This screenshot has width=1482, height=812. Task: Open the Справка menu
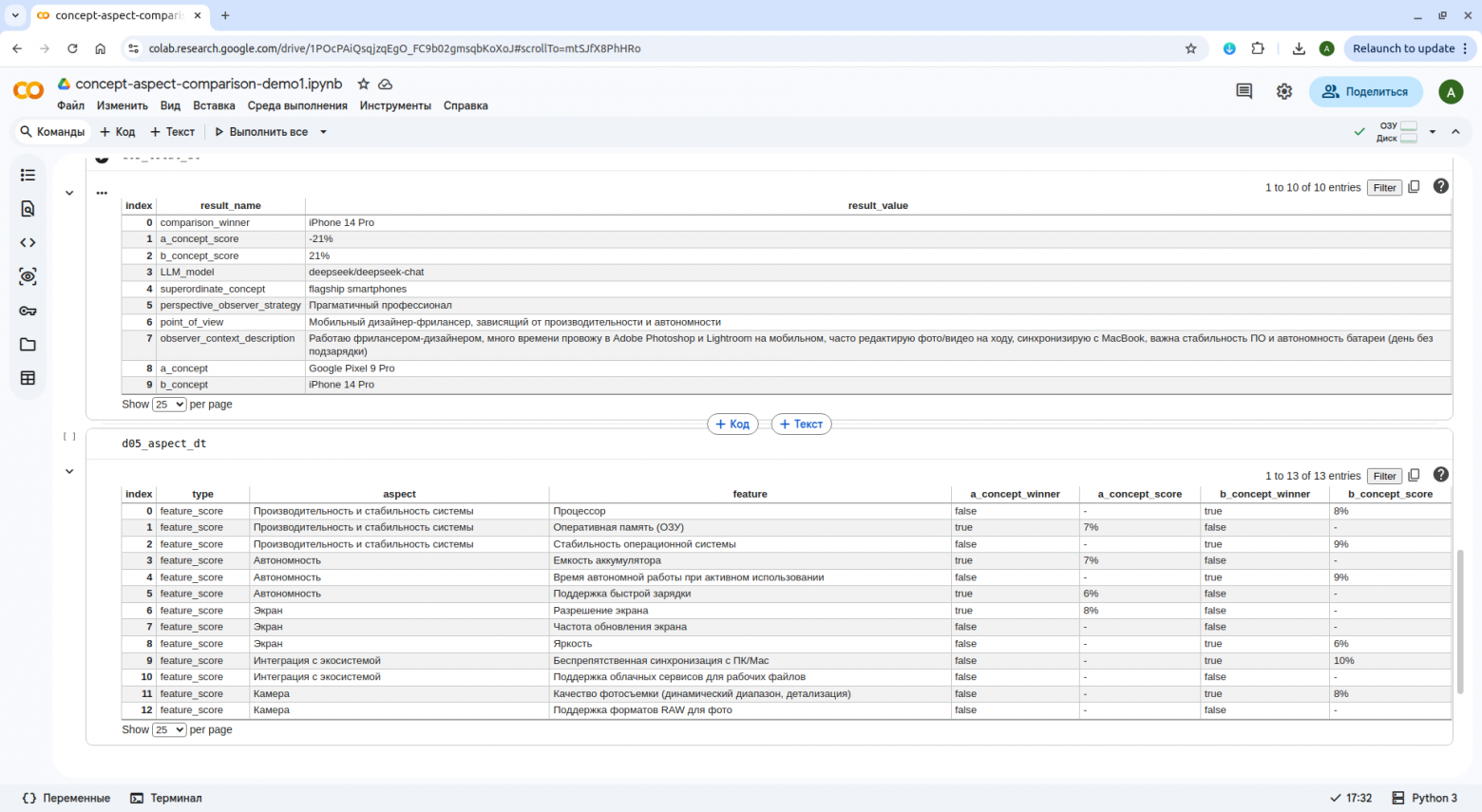(465, 105)
